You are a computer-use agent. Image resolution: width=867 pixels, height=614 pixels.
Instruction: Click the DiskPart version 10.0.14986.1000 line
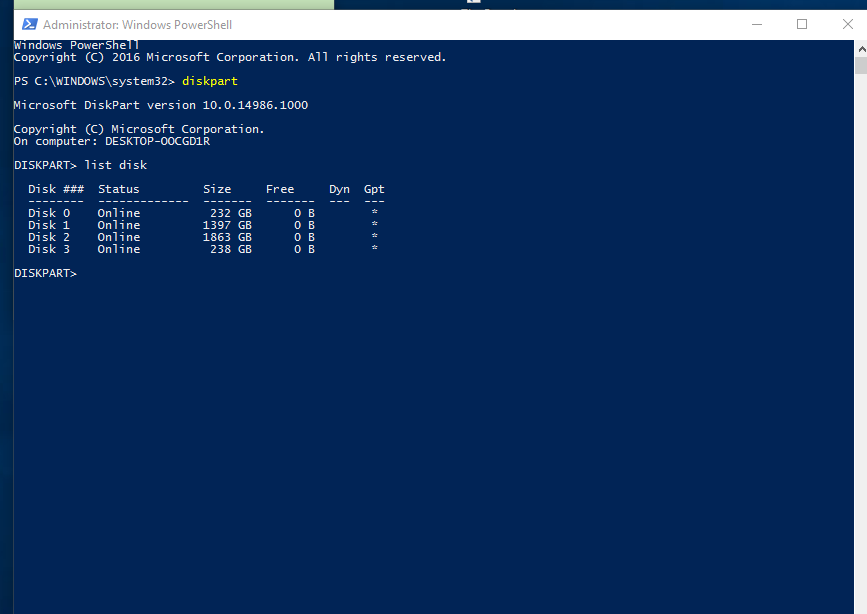pos(160,104)
